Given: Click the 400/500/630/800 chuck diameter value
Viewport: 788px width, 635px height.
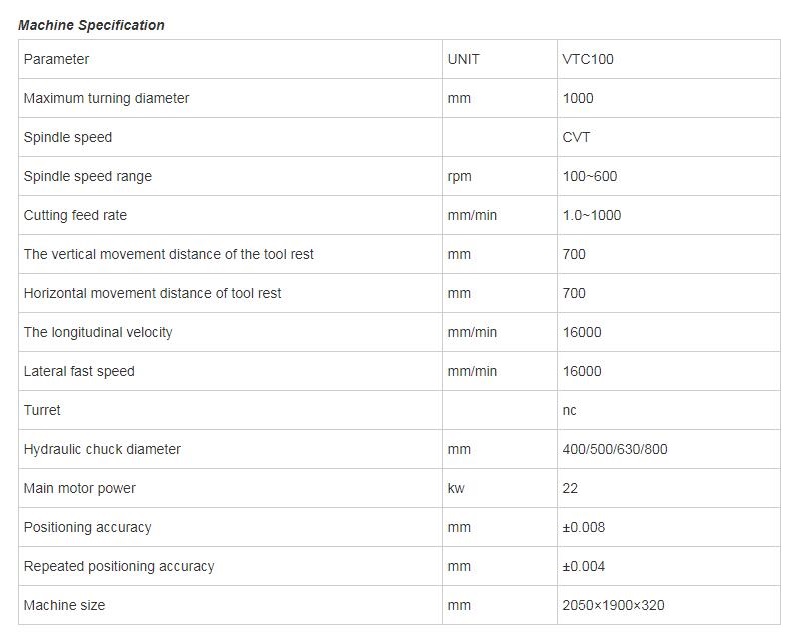Looking at the screenshot, I should tap(615, 449).
